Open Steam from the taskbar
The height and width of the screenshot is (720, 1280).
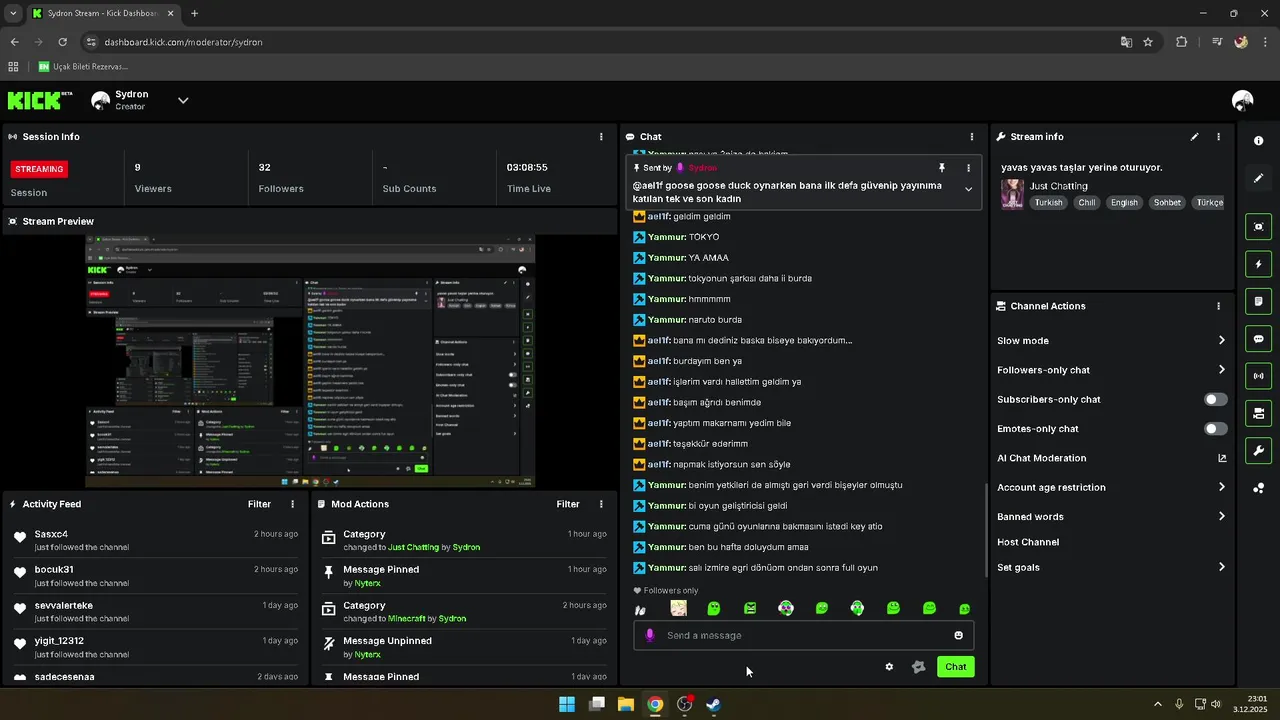pyautogui.click(x=713, y=704)
